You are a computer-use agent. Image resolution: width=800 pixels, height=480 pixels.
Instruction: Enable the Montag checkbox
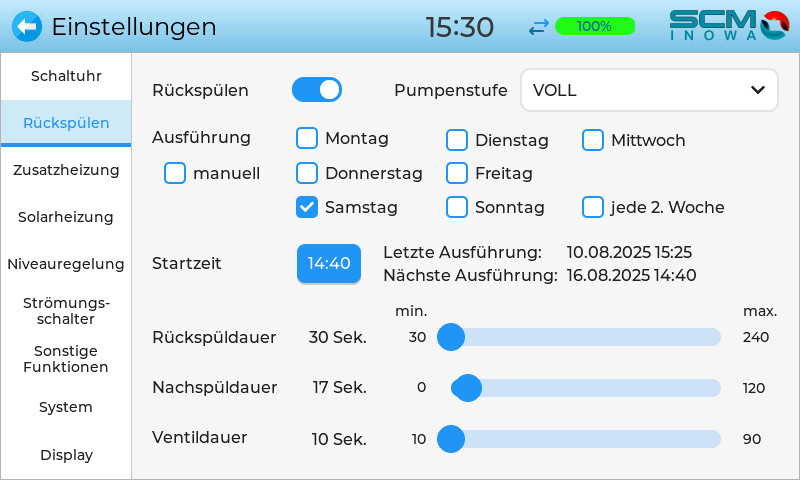coord(308,138)
